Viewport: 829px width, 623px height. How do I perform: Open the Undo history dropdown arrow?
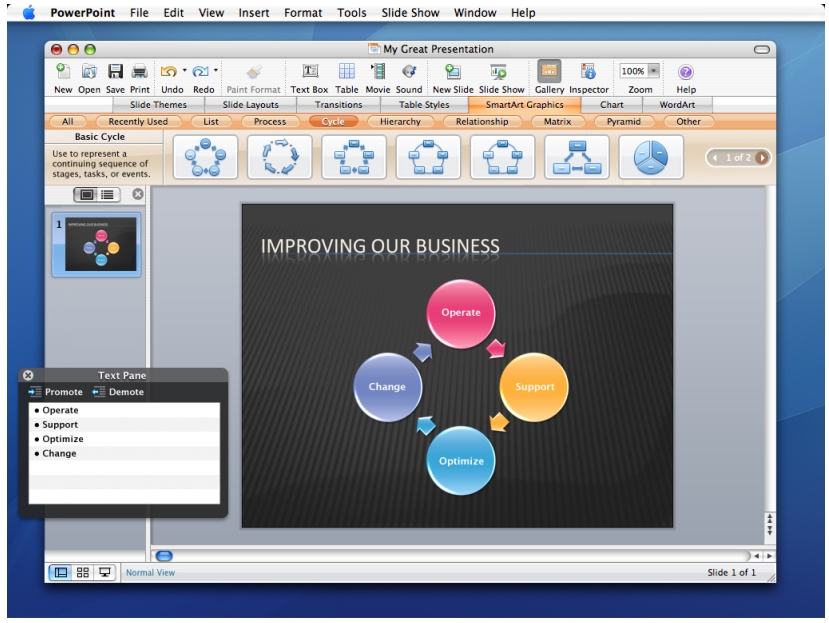(185, 71)
